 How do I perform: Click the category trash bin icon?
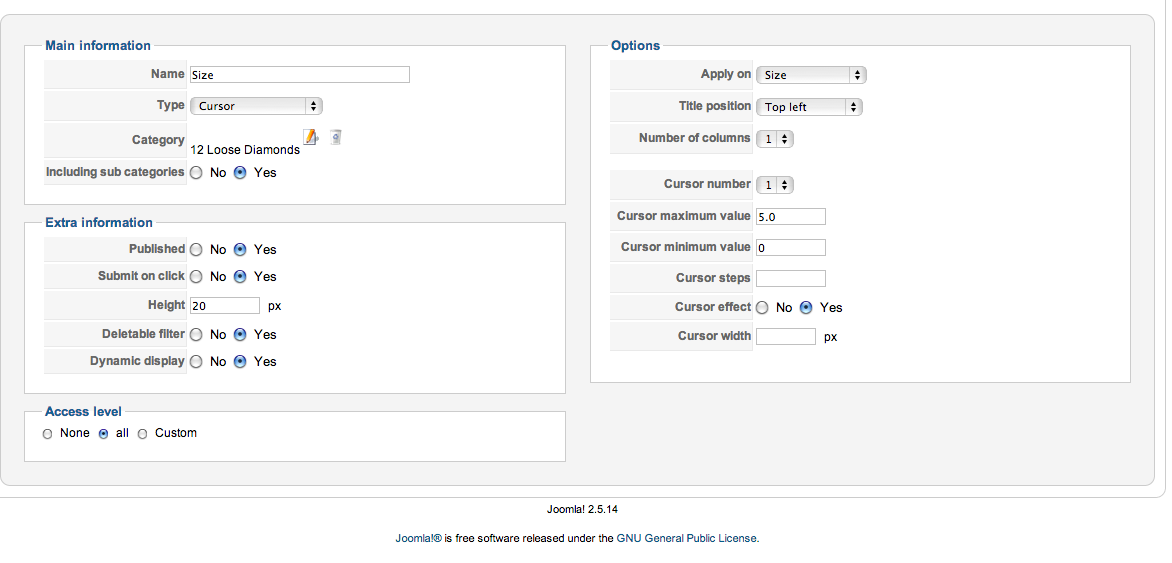336,137
